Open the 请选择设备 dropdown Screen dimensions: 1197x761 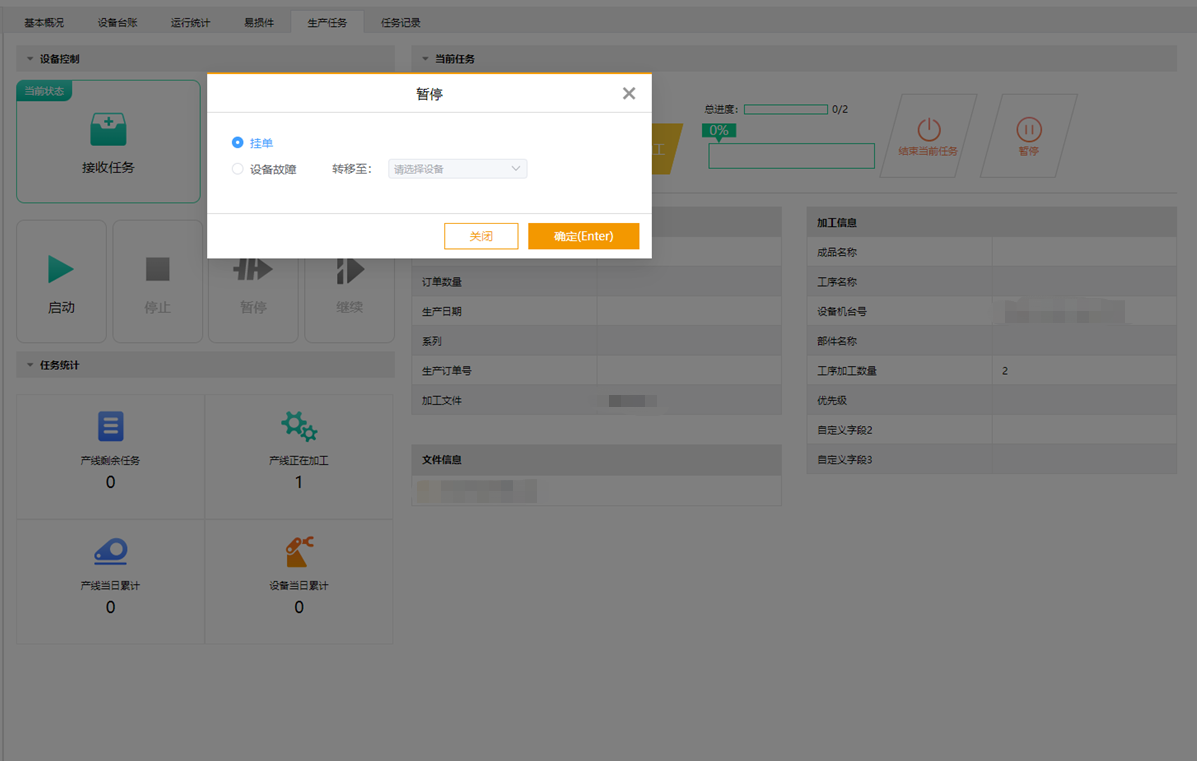[457, 169]
